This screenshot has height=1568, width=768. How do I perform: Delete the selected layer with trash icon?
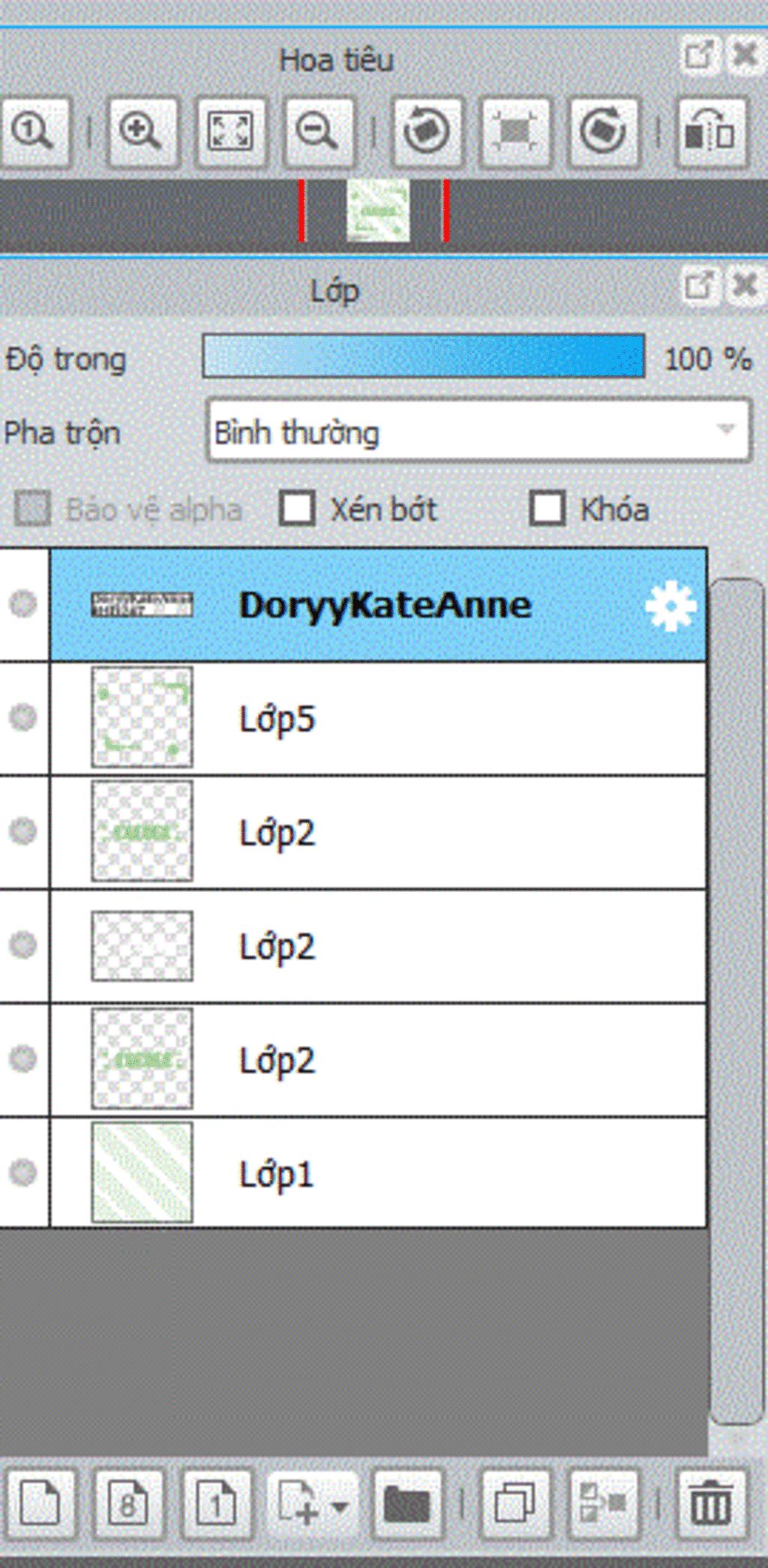[711, 1503]
